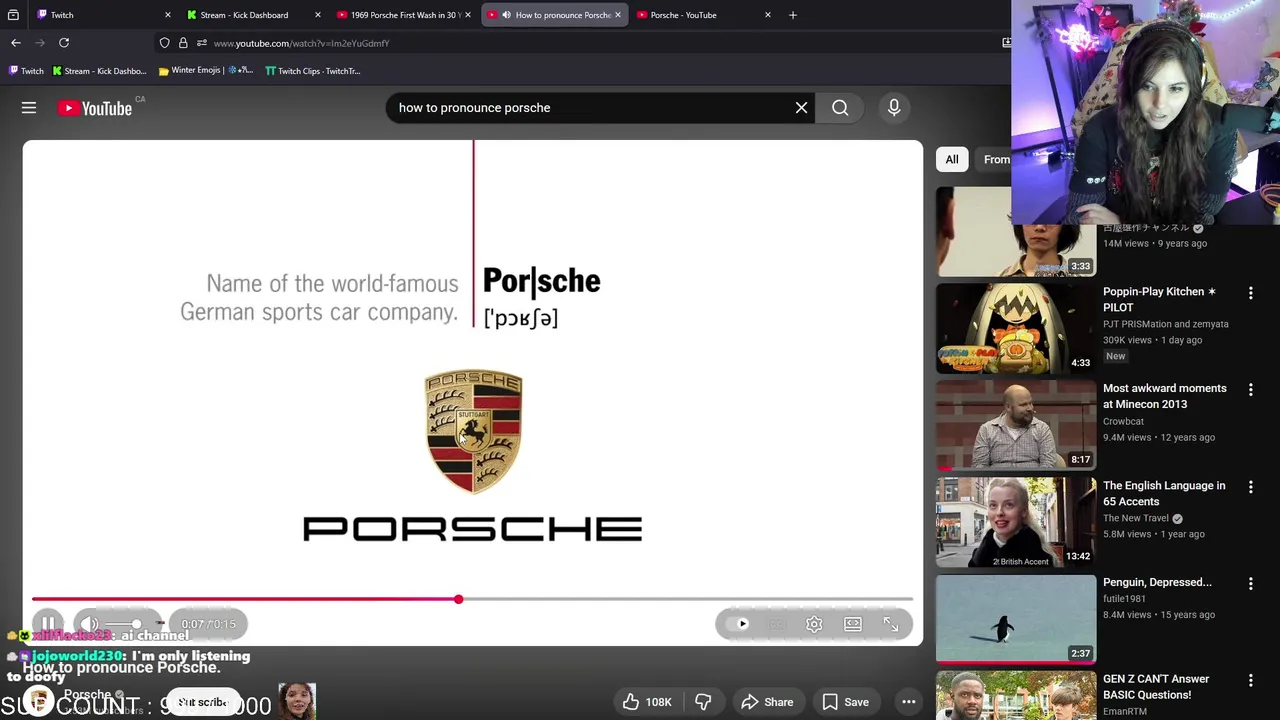
Task: Select the All filter chip
Action: (x=952, y=159)
